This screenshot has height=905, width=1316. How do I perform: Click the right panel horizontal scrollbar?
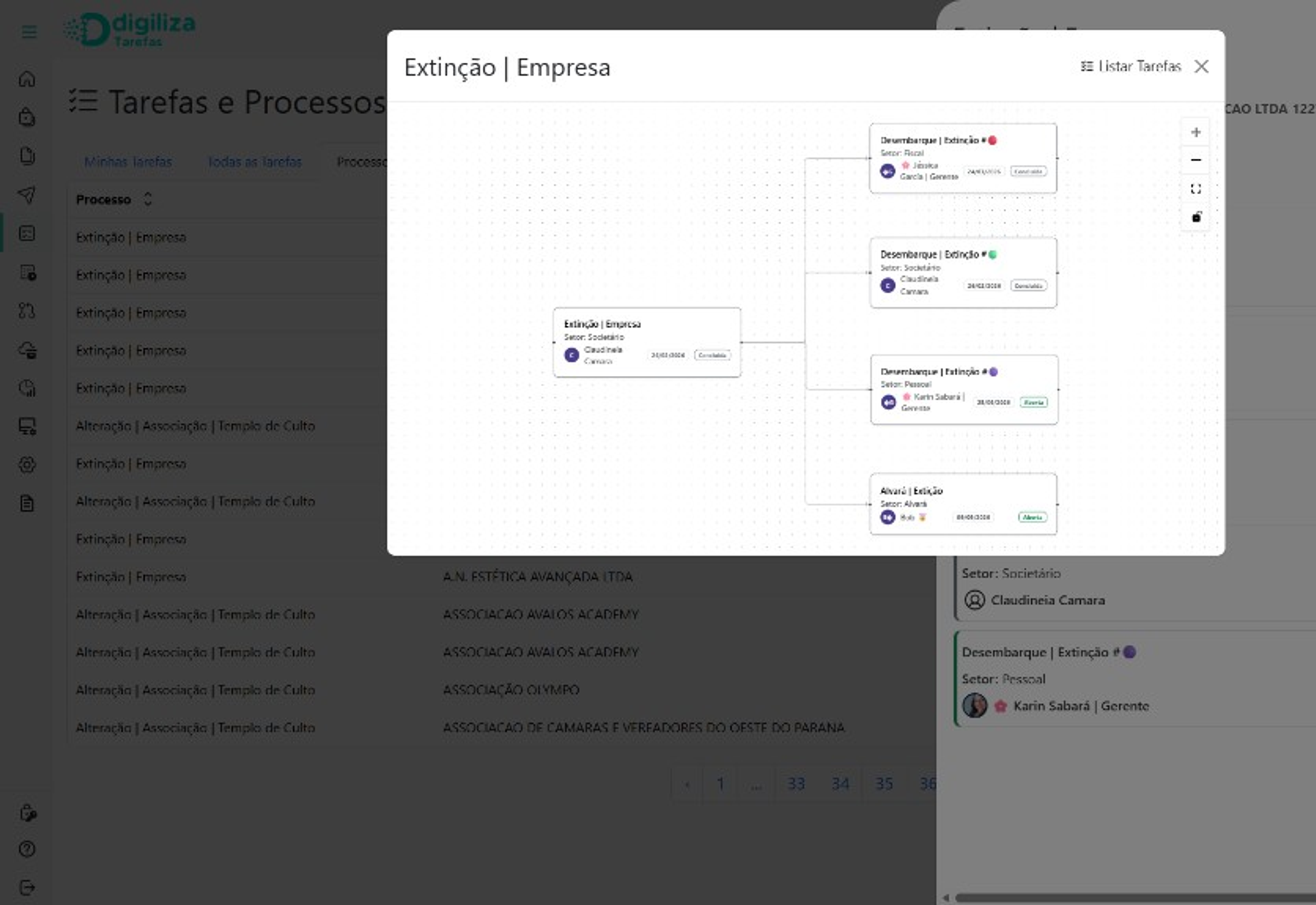click(x=1135, y=897)
